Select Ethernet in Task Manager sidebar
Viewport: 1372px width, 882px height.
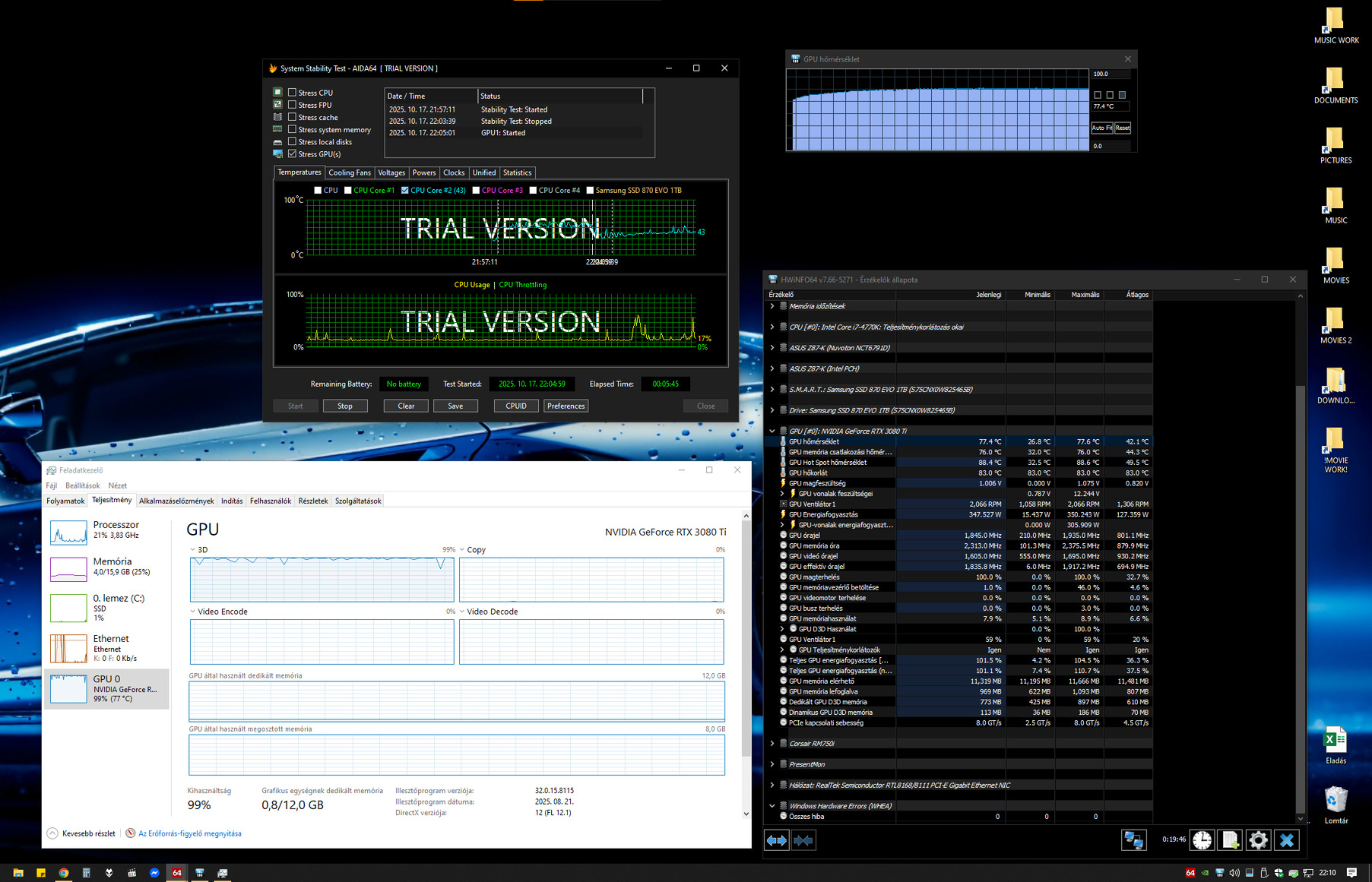tap(106, 648)
